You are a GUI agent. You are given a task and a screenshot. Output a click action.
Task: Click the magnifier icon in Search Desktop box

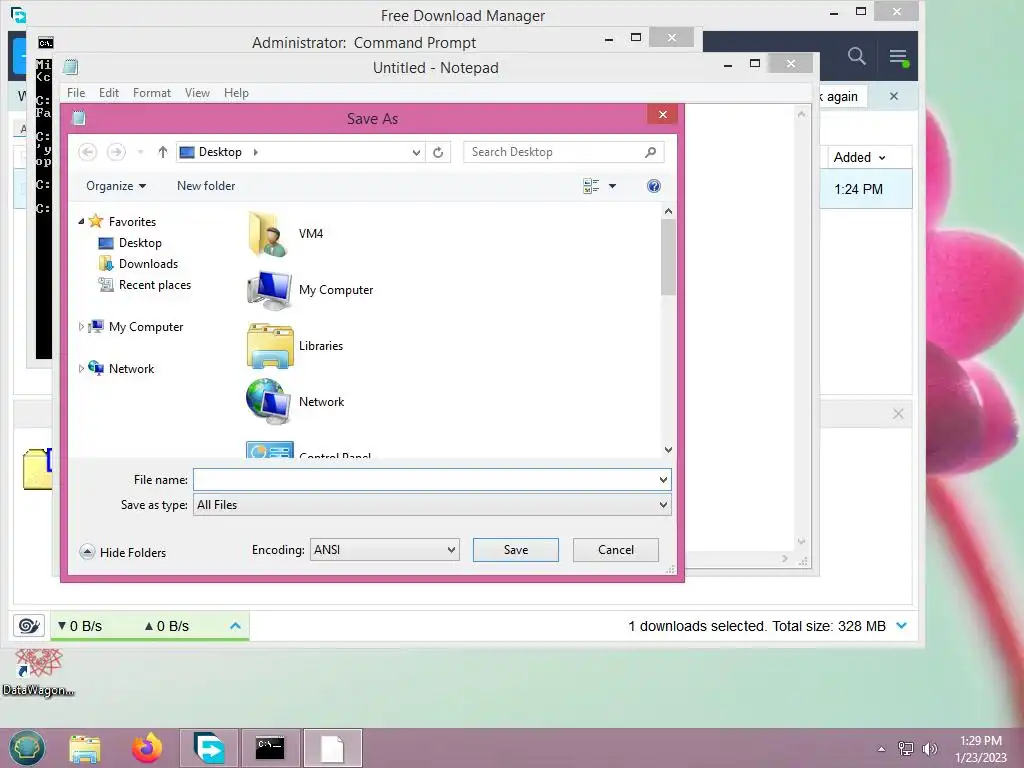click(x=650, y=152)
